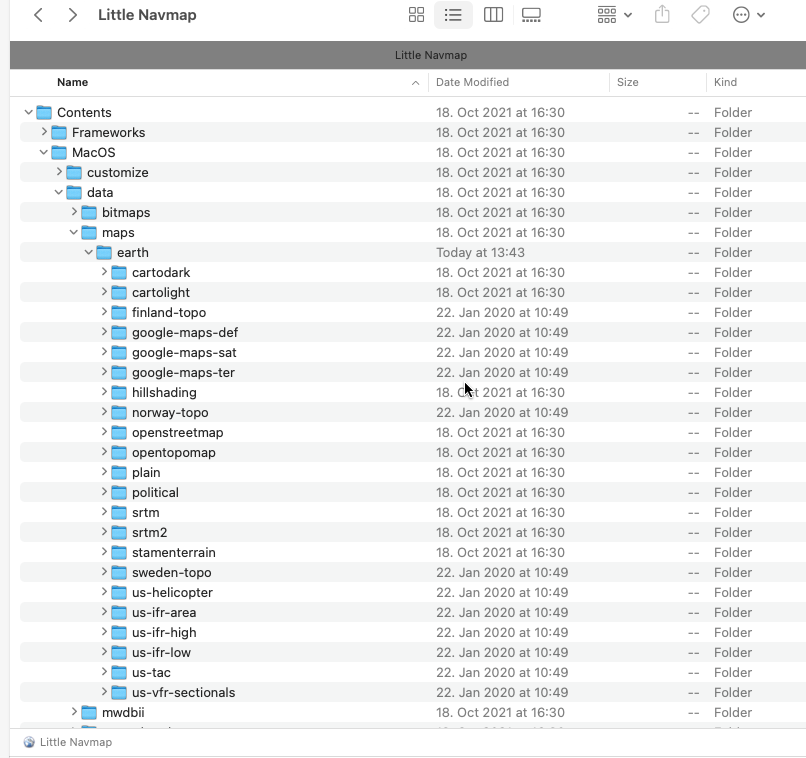Switch to list view
The image size is (806, 758).
(453, 15)
